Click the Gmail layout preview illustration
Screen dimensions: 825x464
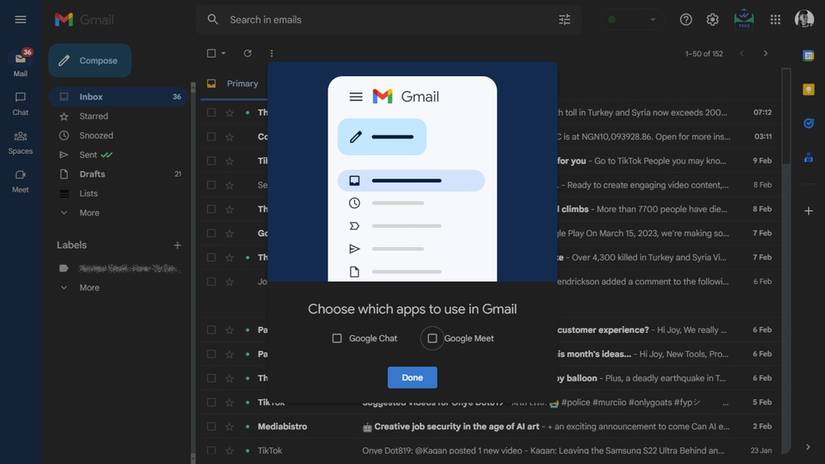tap(412, 172)
